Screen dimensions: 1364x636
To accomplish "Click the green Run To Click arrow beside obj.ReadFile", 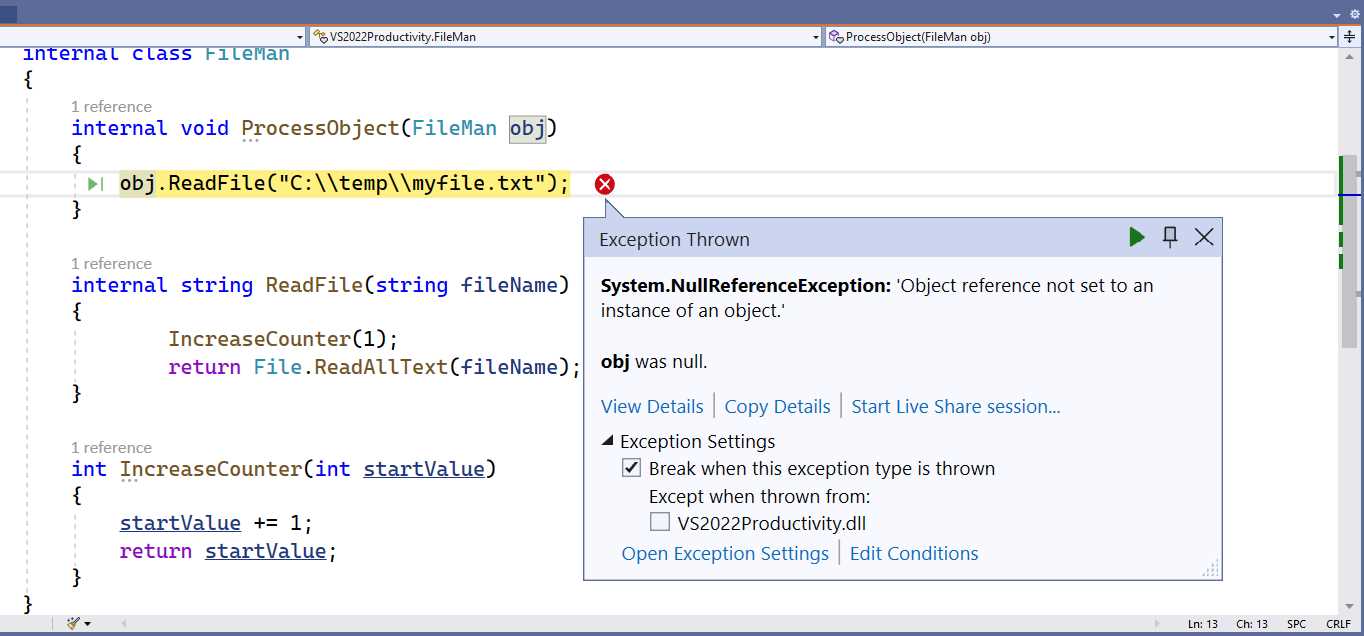I will [x=95, y=184].
